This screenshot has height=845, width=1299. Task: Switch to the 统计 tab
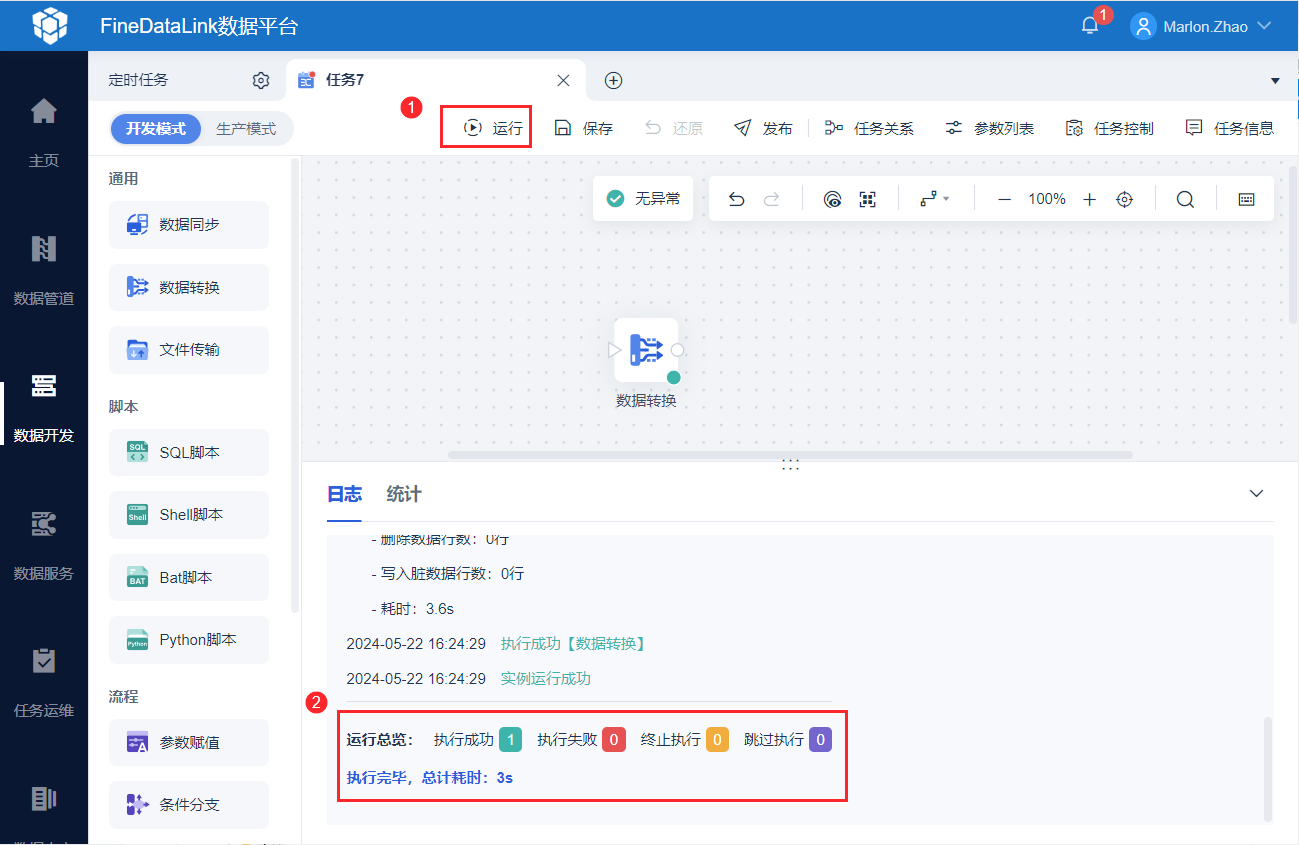tap(404, 494)
